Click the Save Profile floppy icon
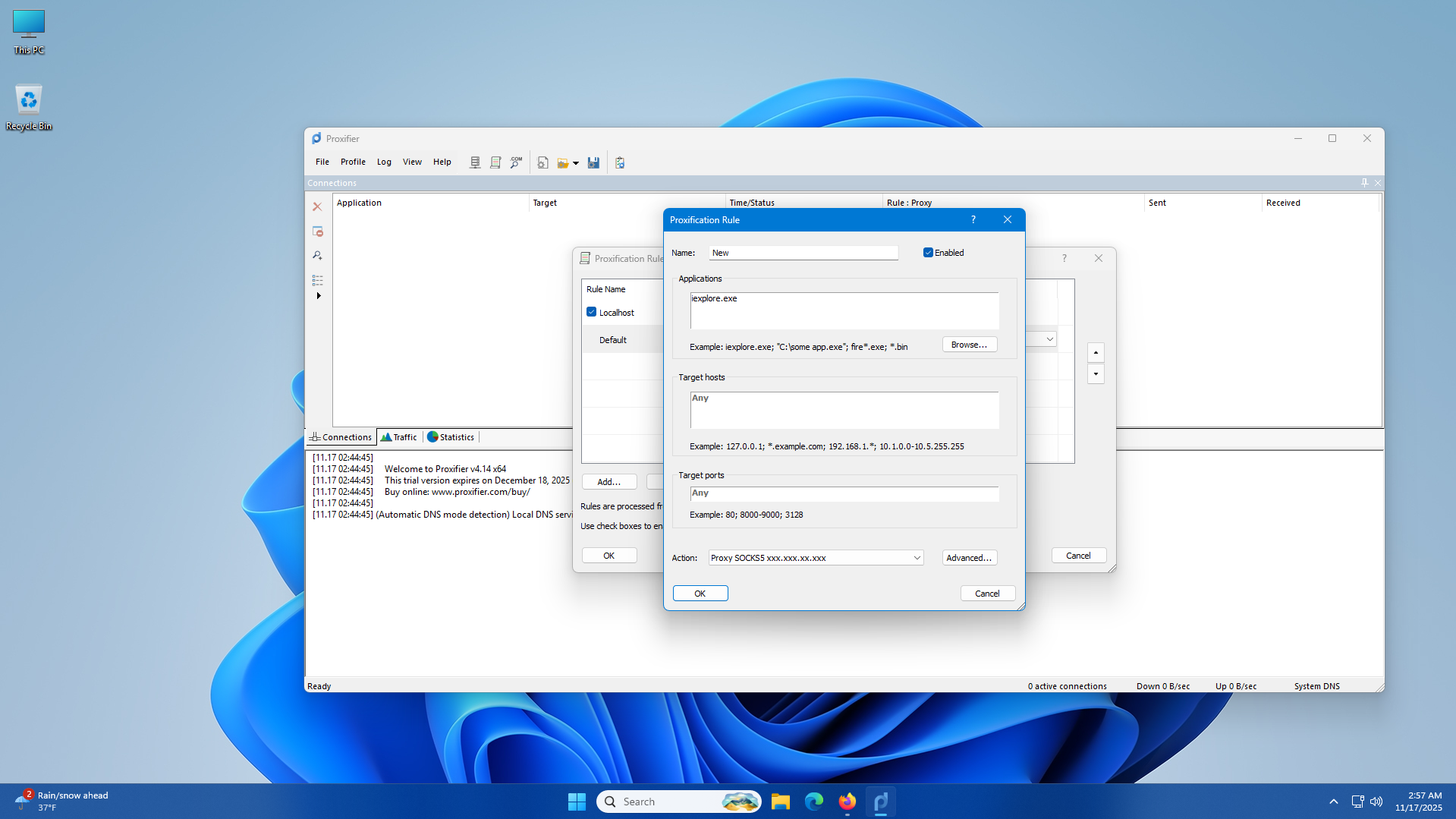Viewport: 1456px width, 819px height. pos(593,162)
